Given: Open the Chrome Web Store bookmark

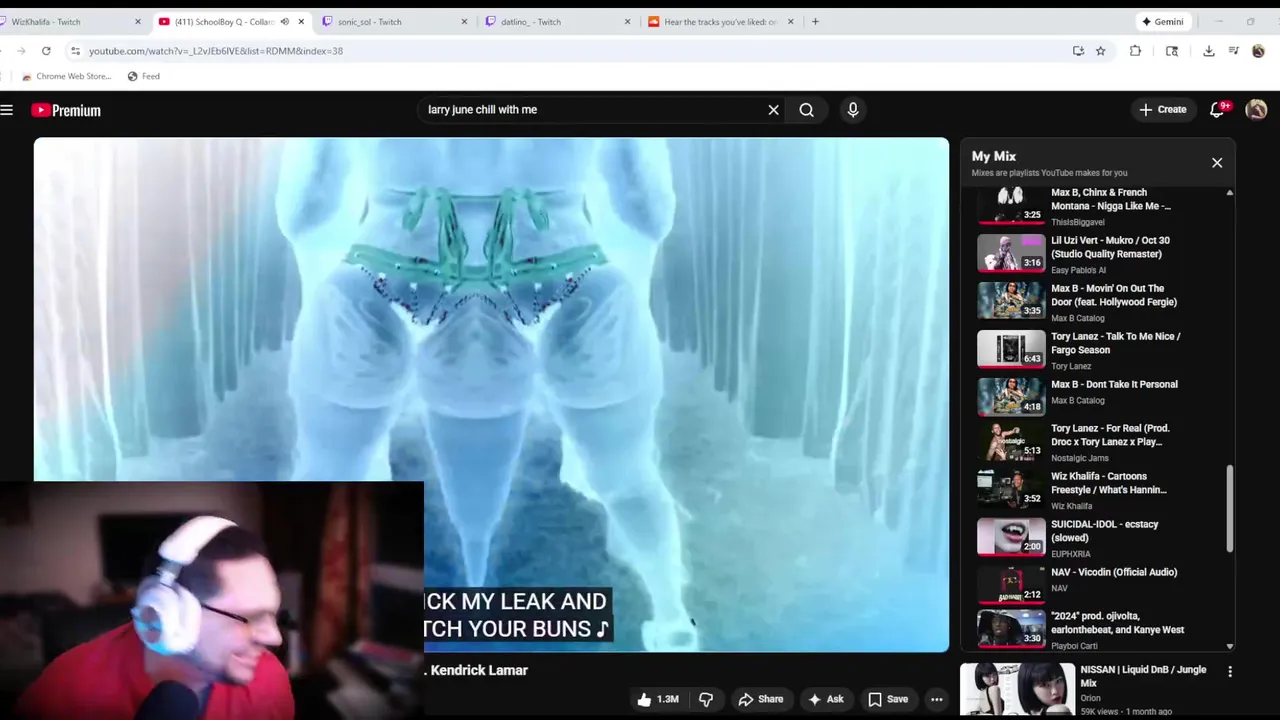Looking at the screenshot, I should coord(67,76).
